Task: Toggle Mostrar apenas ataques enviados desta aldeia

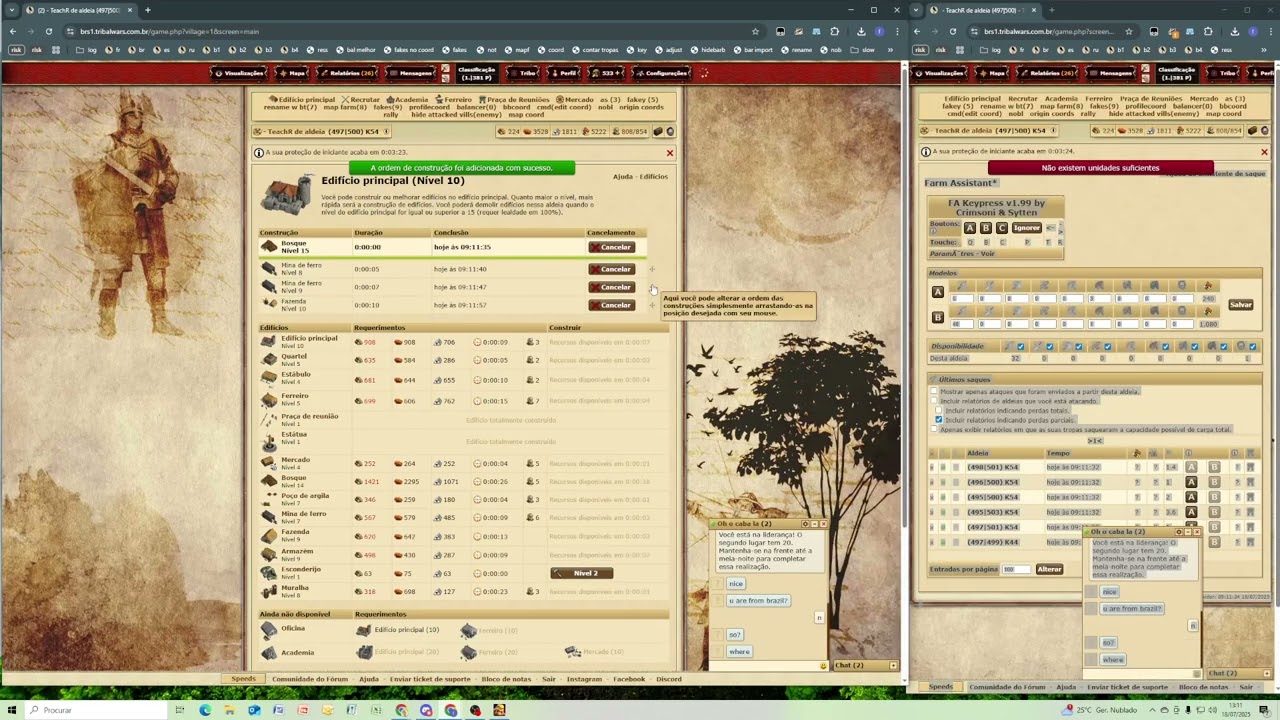Action: (x=934, y=392)
